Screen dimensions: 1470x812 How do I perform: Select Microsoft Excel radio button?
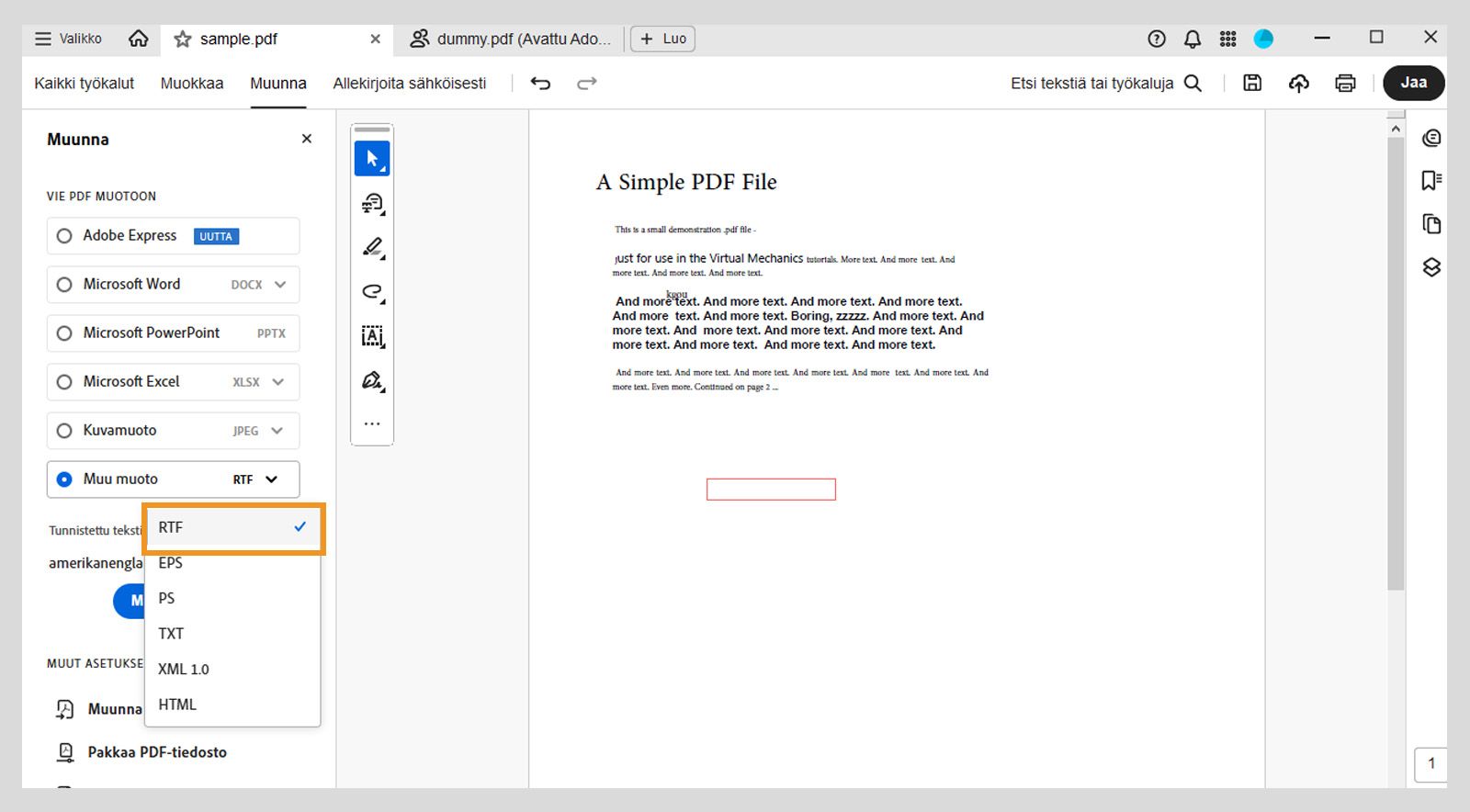pos(64,382)
